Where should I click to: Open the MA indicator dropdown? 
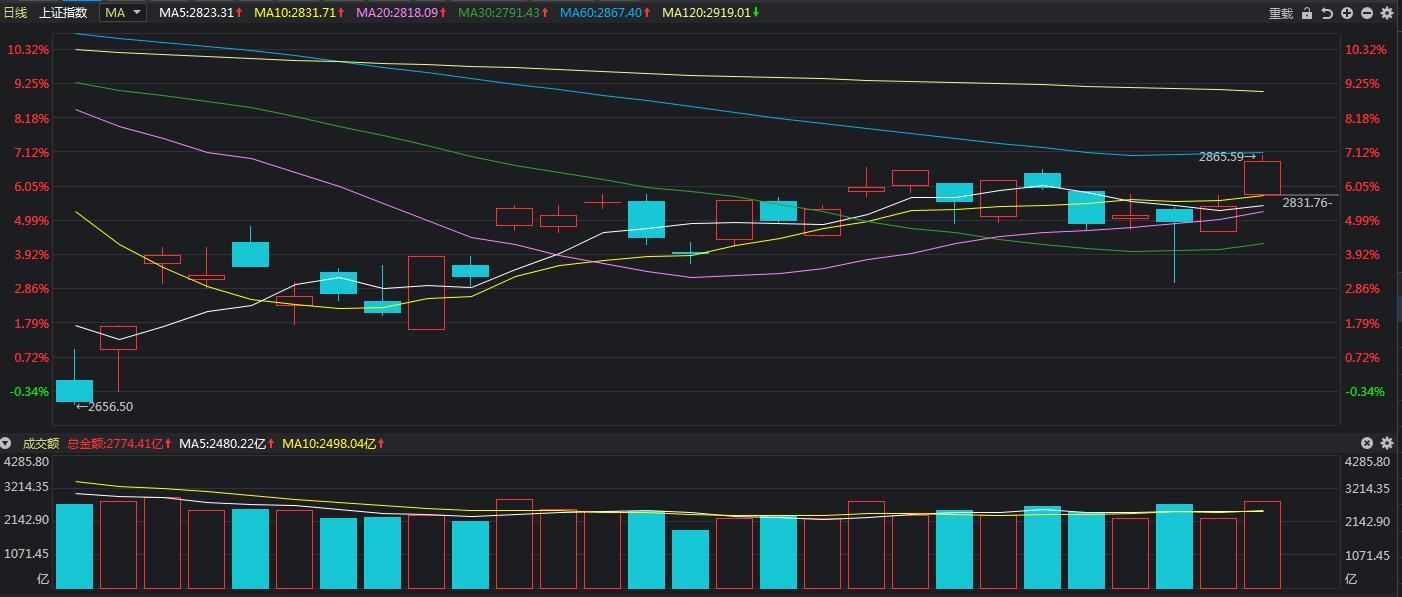click(125, 13)
